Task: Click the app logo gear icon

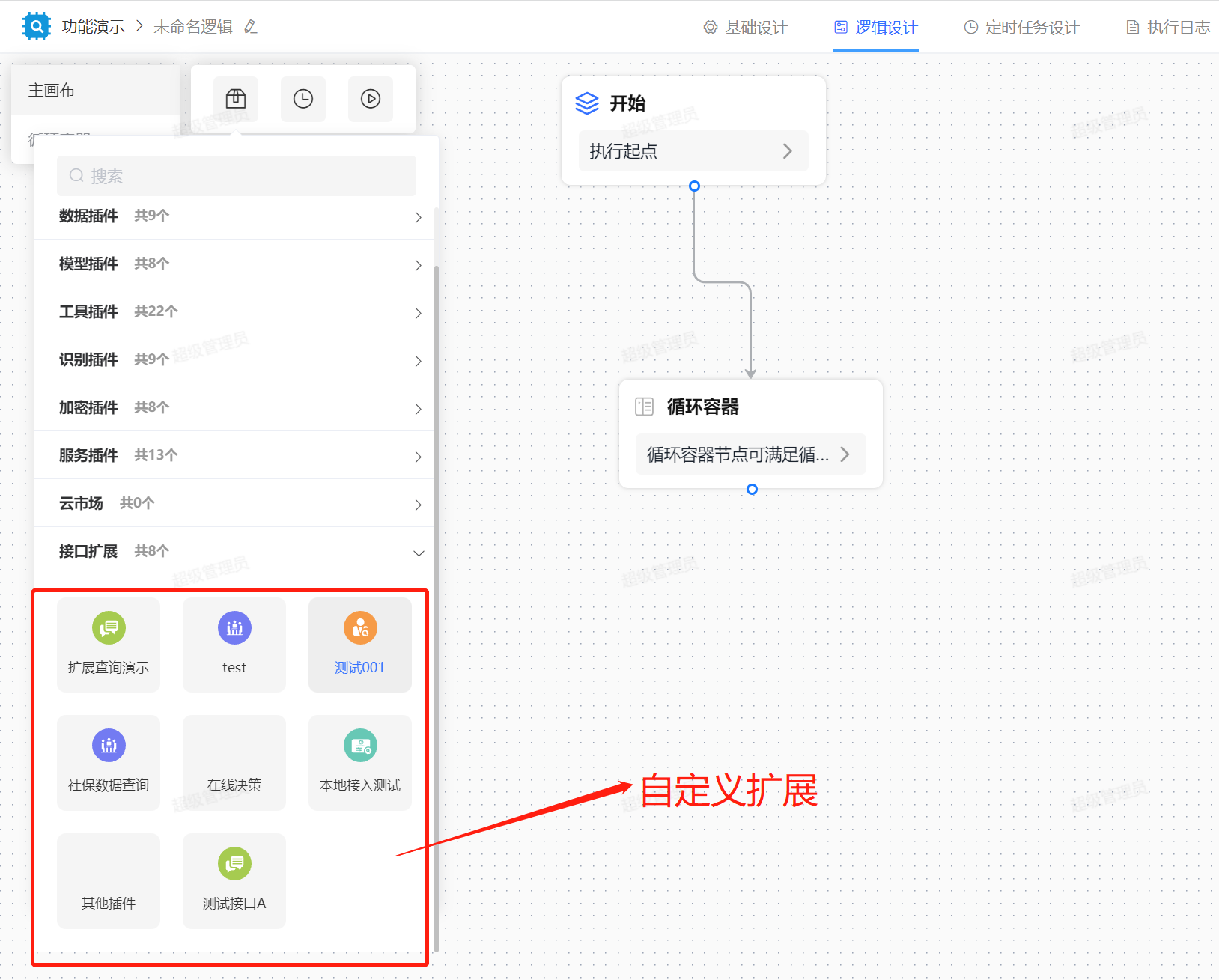Action: pos(36,26)
